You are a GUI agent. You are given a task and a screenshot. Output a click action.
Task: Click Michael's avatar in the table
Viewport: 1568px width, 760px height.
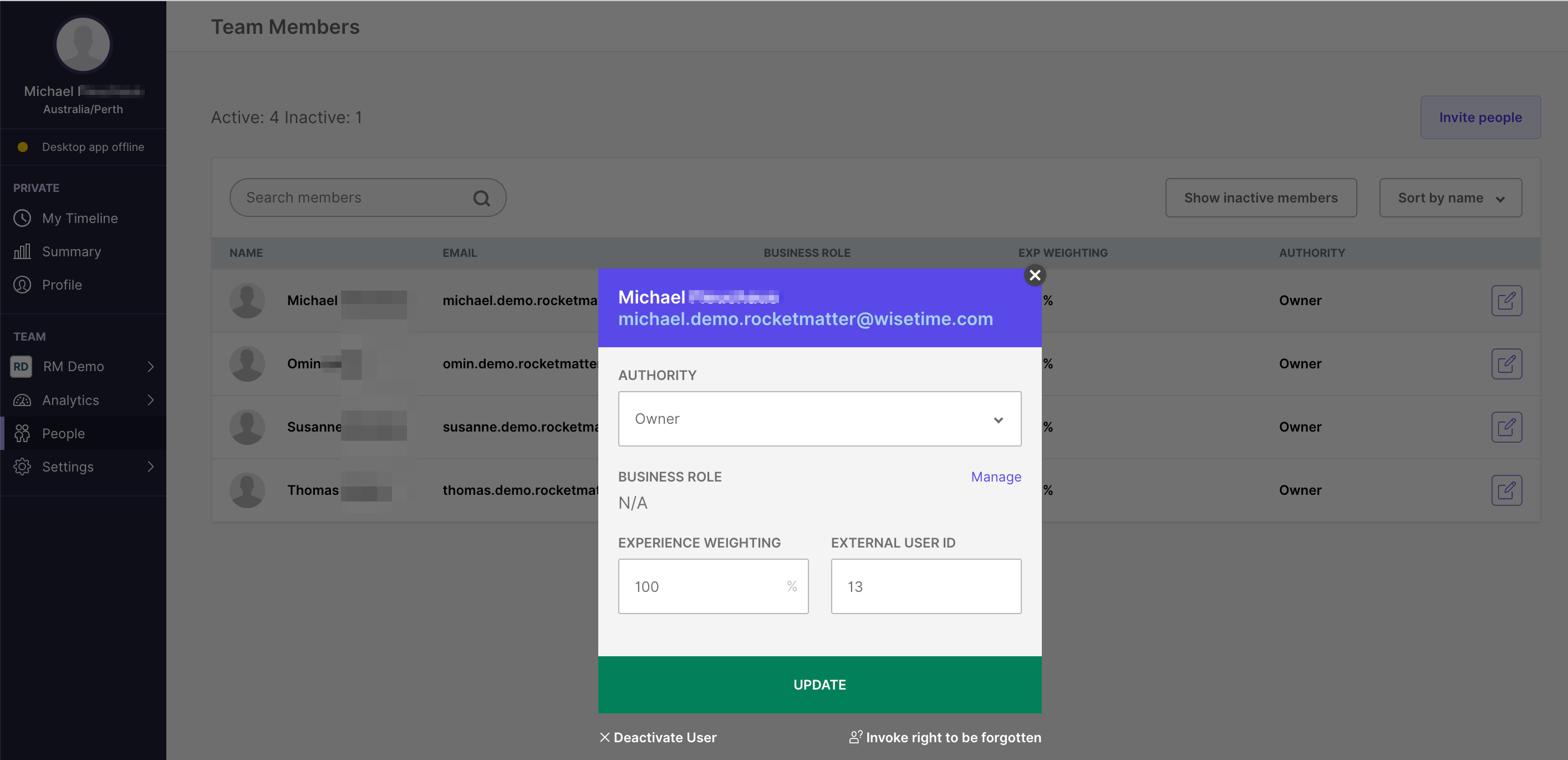[x=247, y=301]
